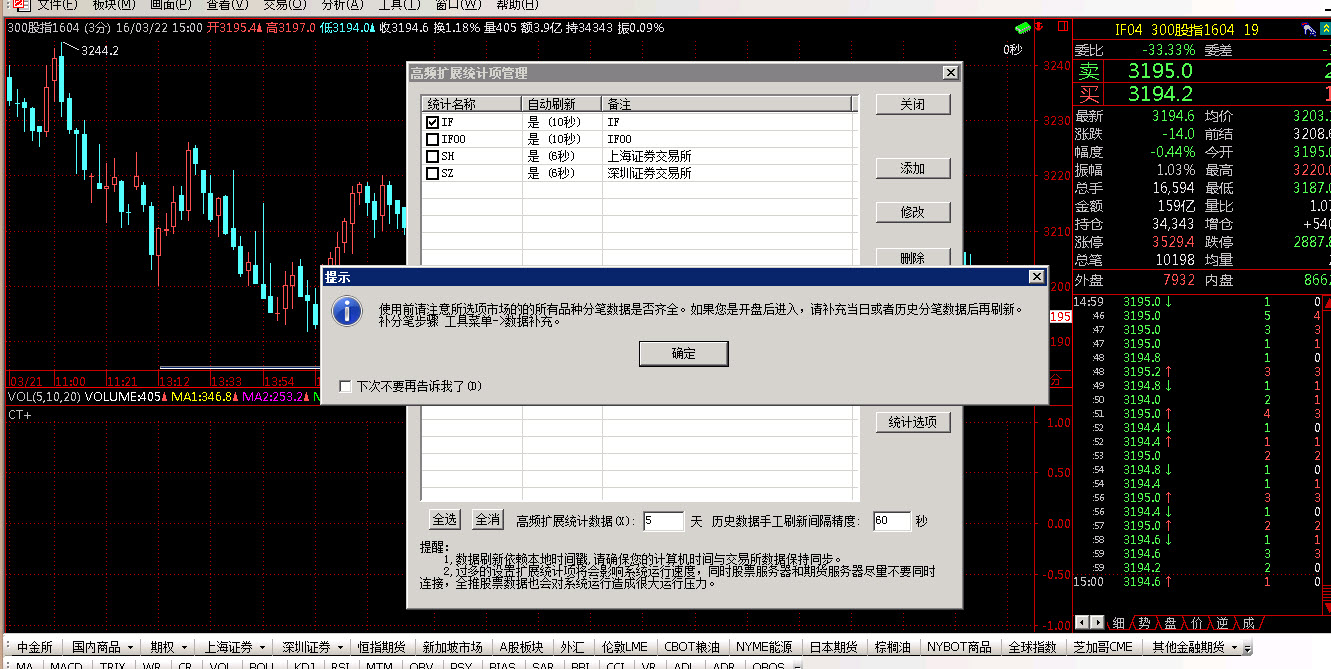
Task: Confirm the prompt with 确定
Action: (x=683, y=354)
